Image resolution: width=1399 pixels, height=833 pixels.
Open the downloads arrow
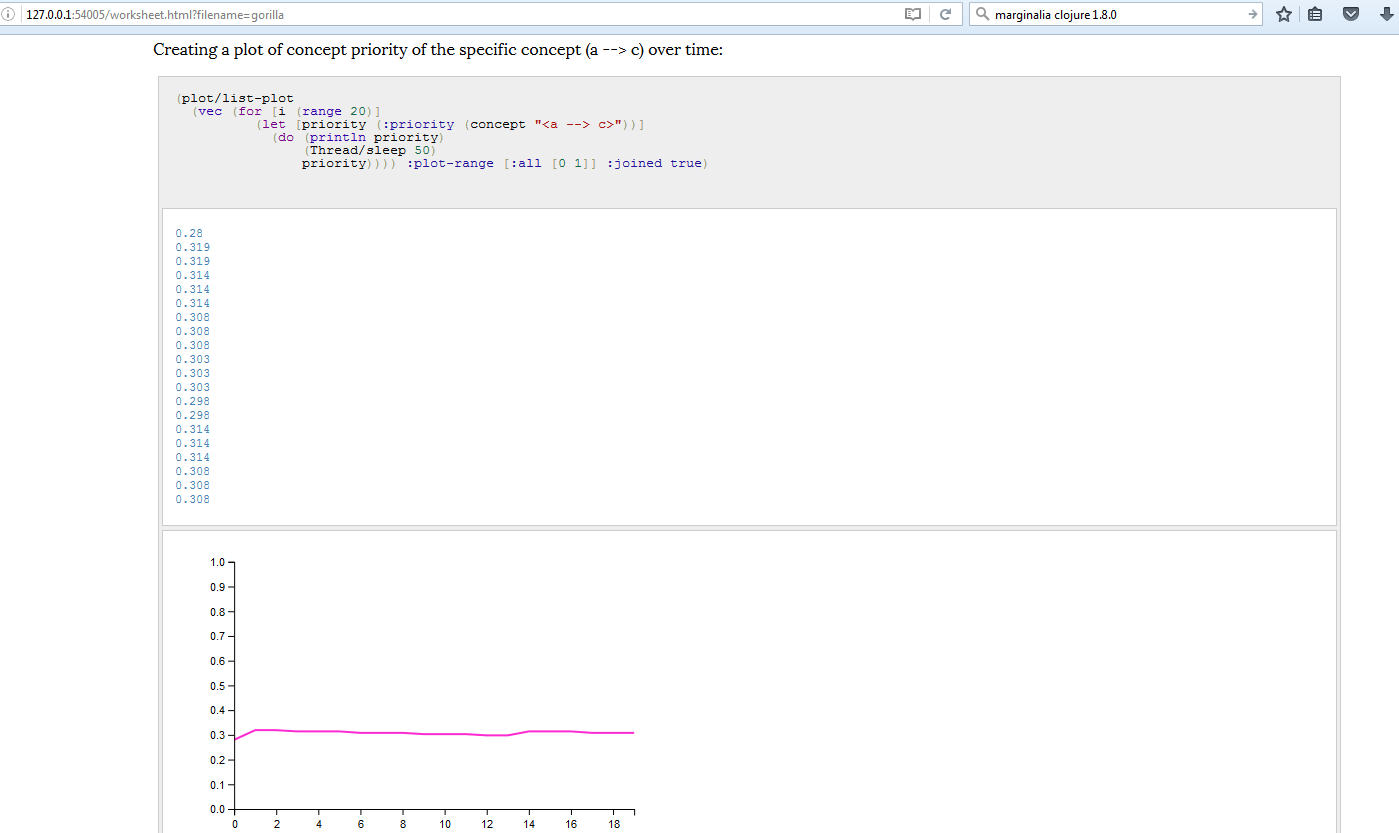pyautogui.click(x=1385, y=15)
